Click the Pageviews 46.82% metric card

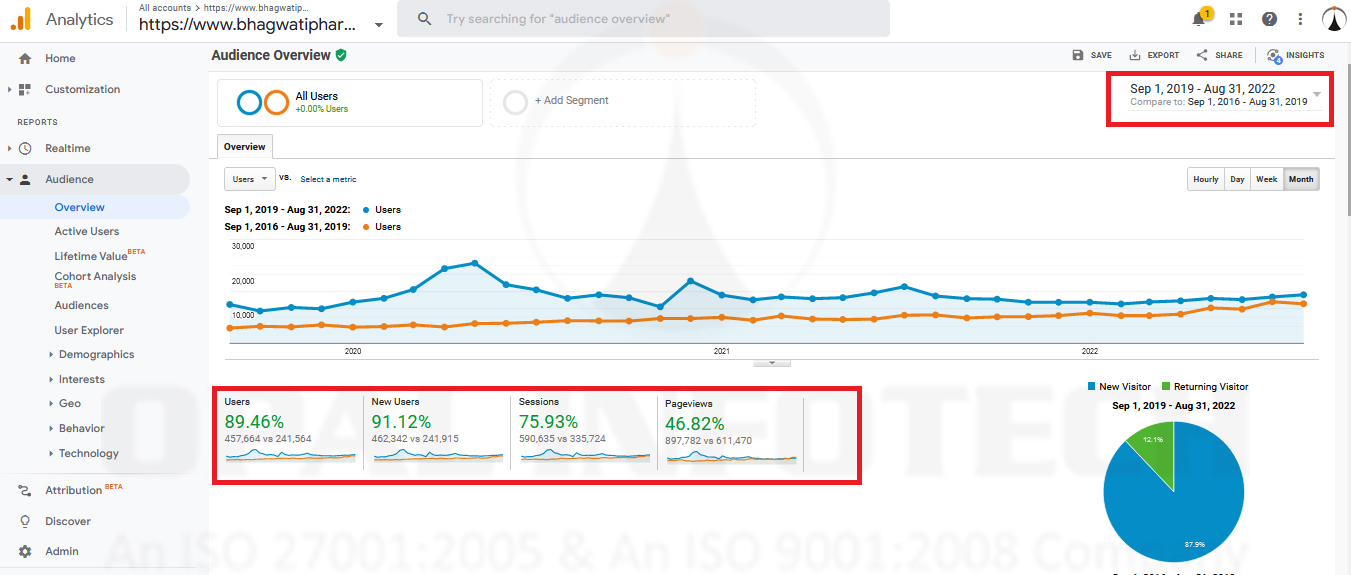point(731,432)
